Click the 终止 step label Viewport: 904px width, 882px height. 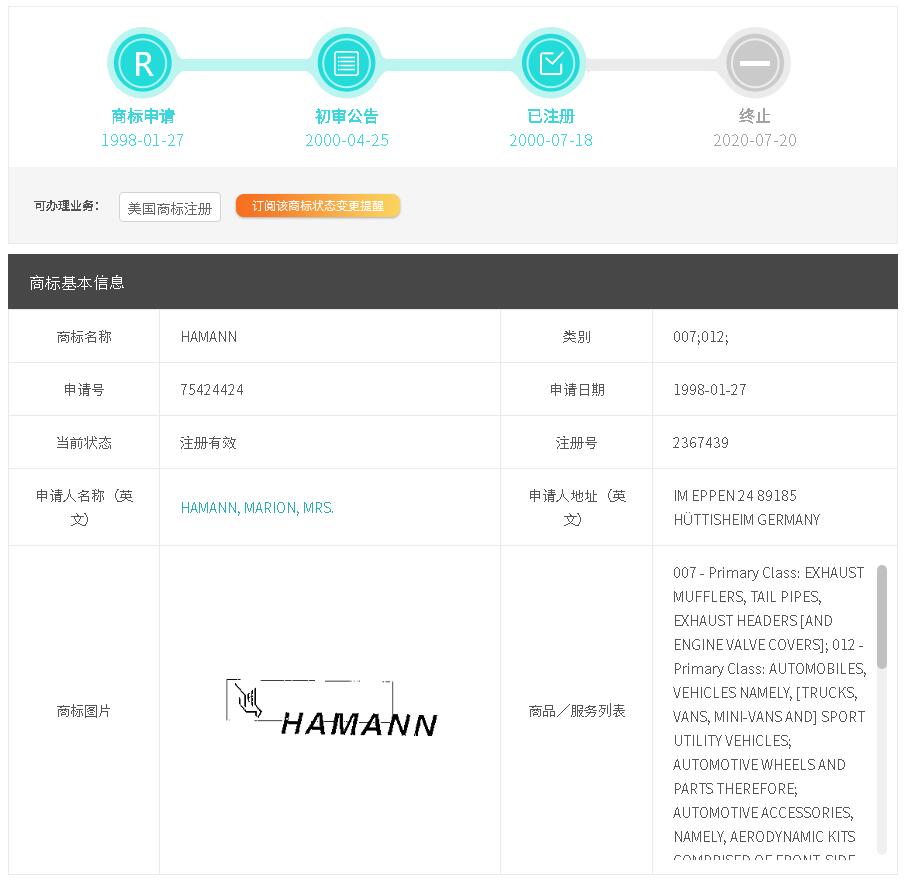click(x=754, y=116)
